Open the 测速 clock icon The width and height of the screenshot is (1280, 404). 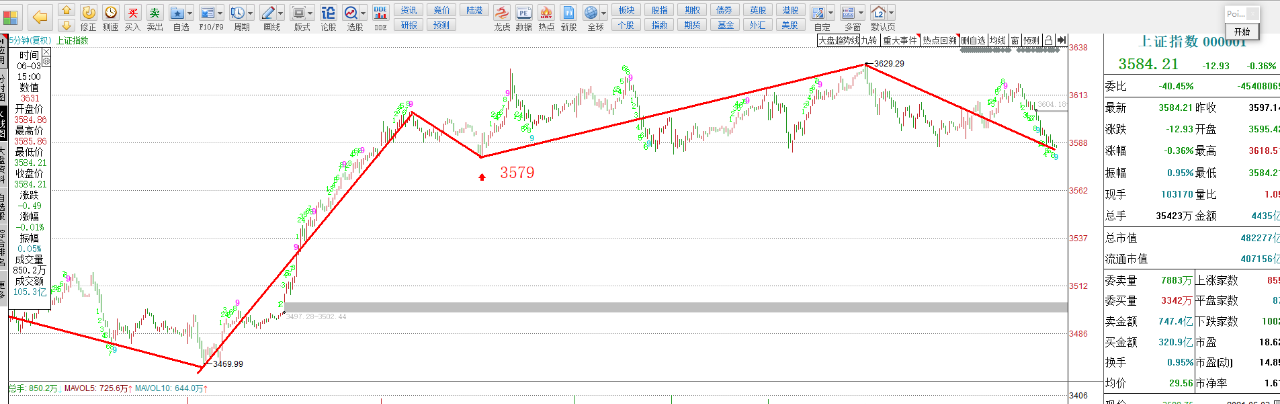pos(110,16)
